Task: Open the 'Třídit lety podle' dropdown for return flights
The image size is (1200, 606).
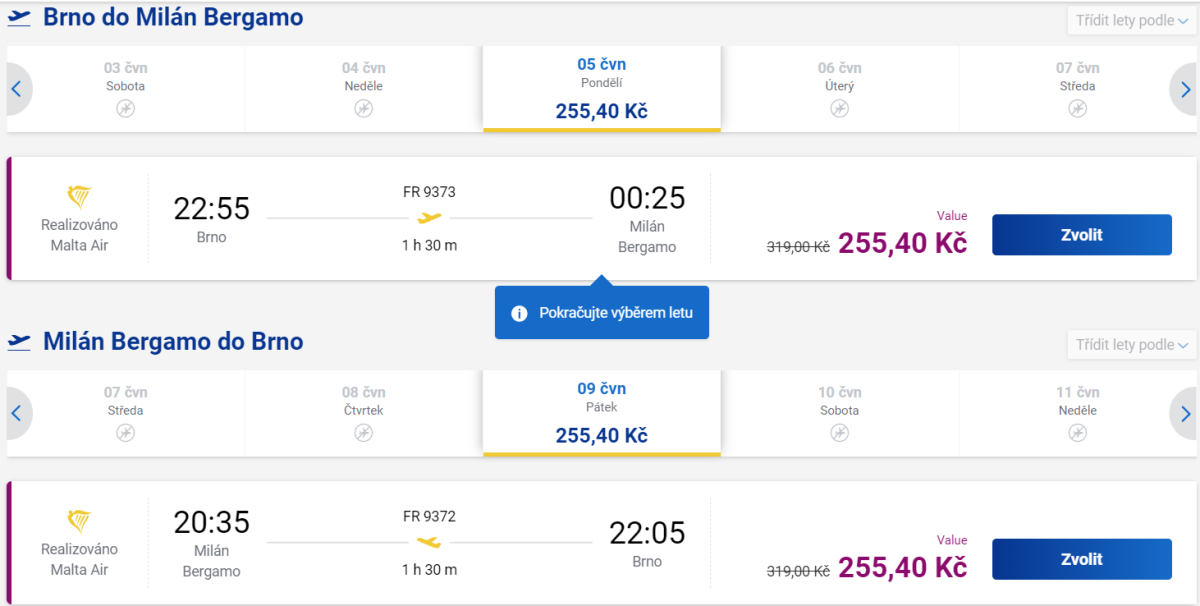Action: [x=1132, y=344]
